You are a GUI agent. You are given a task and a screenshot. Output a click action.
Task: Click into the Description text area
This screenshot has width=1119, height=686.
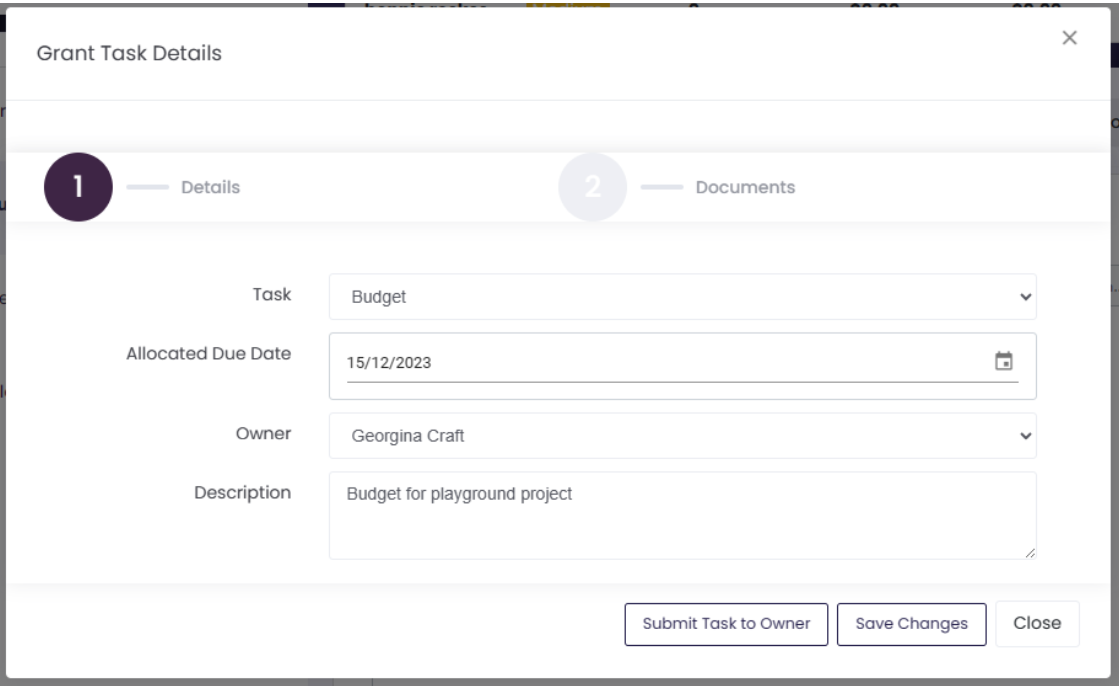click(682, 515)
